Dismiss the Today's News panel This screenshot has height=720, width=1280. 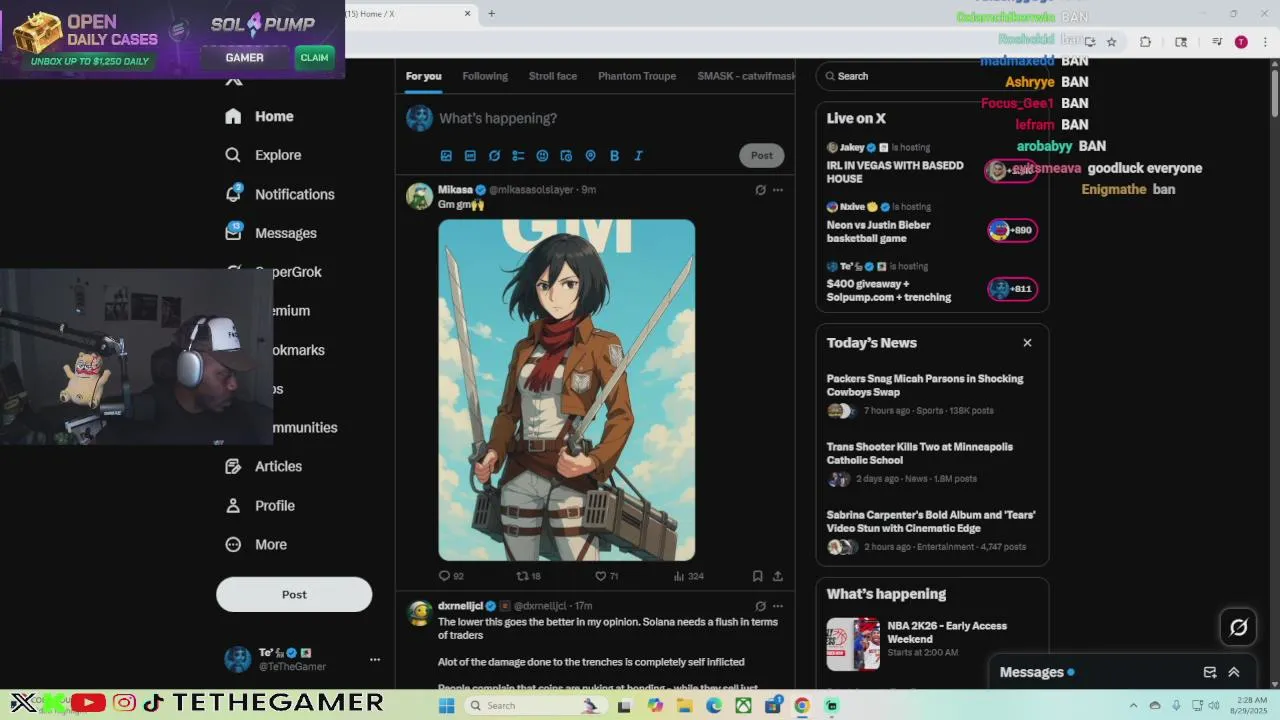coord(1027,342)
